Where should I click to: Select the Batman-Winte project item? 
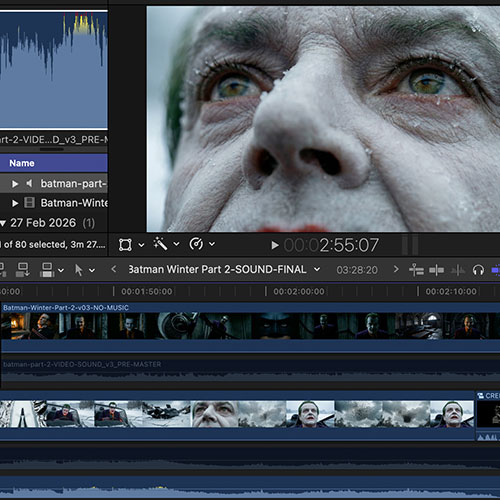[x=54, y=203]
